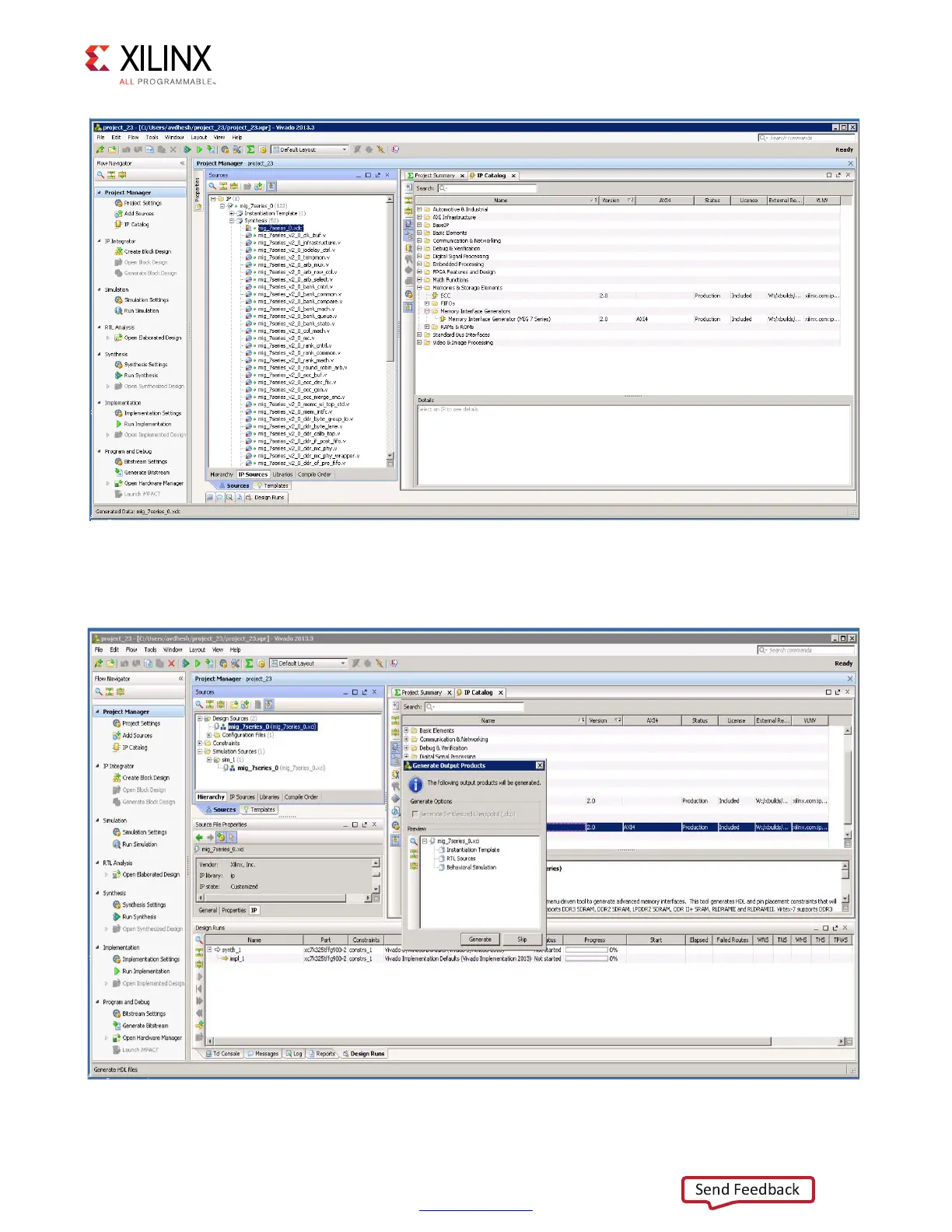This screenshot has height=1232, width=952.
Task: Select mig_7series_0.xdc in upper Sources tree
Action: pos(280,228)
